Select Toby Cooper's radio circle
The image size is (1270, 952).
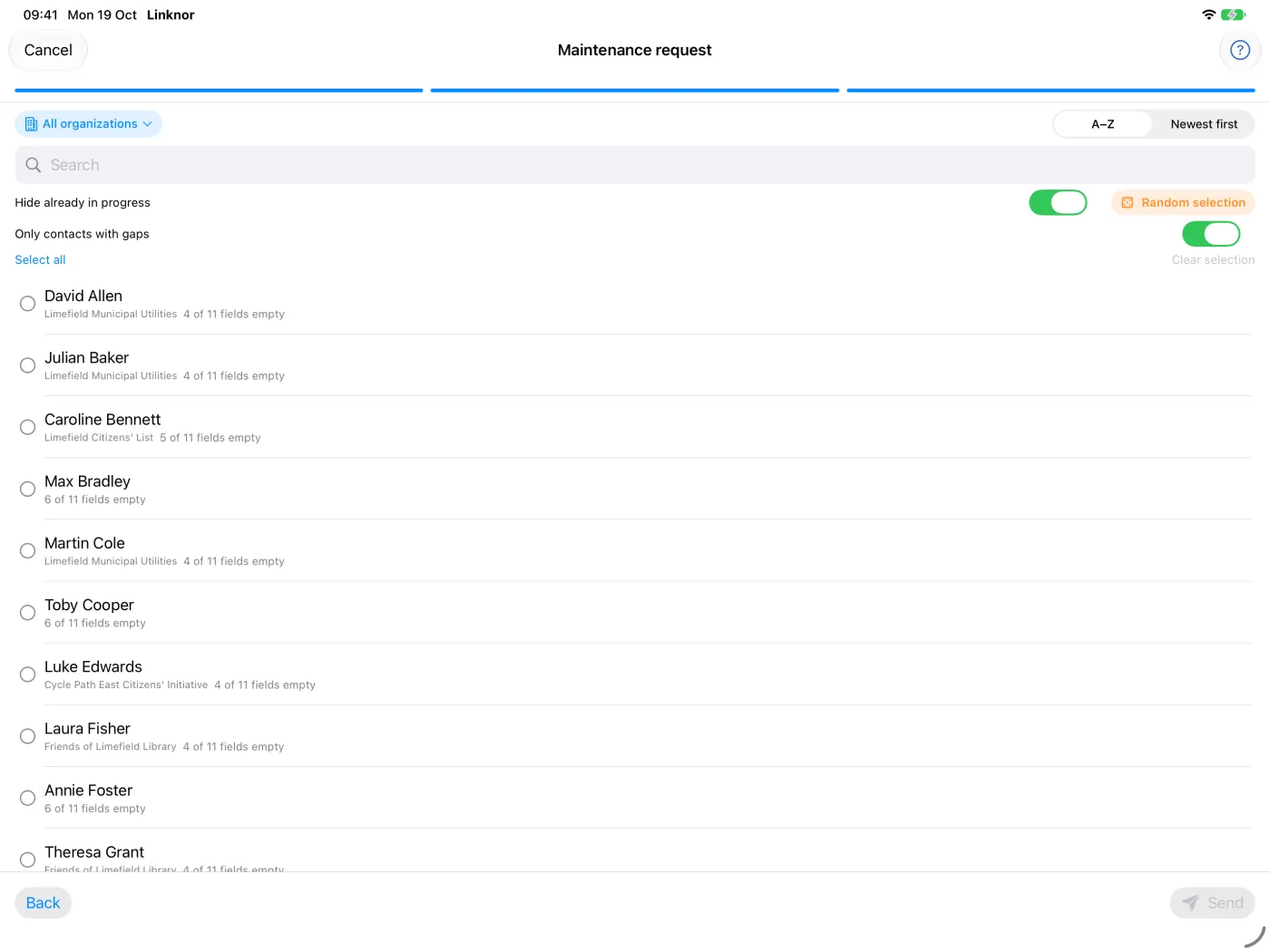28,613
